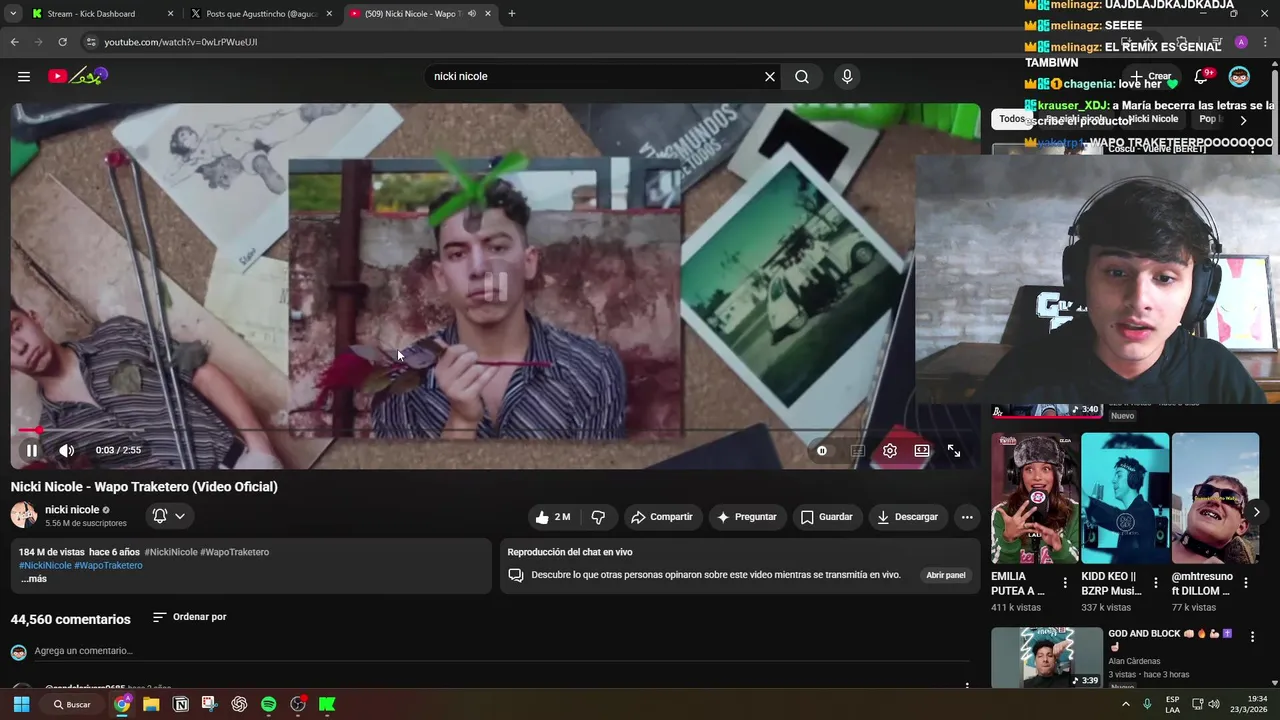Expand description with '...más'
1280x720 pixels.
[x=34, y=579]
